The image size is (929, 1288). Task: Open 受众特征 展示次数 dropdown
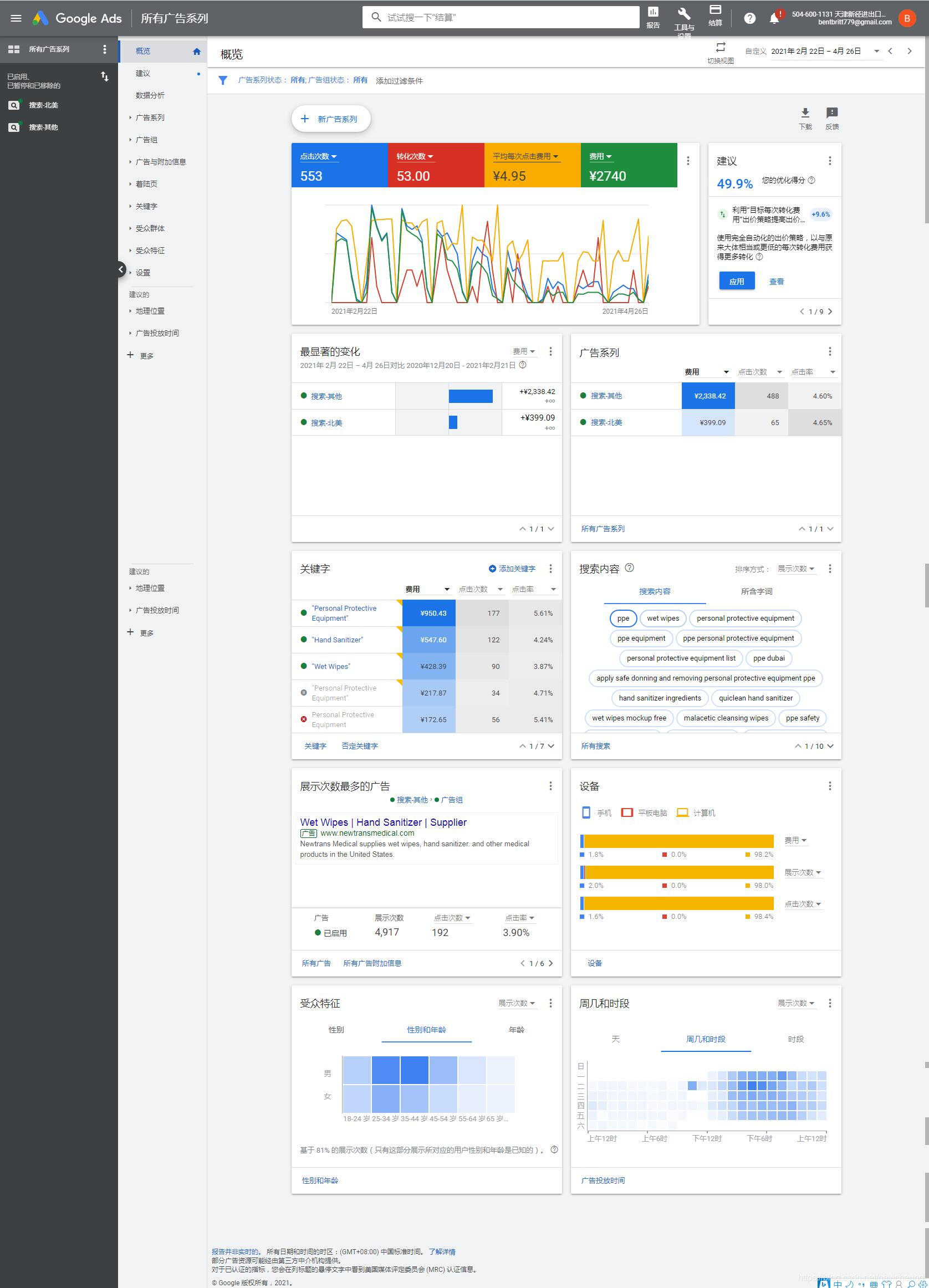click(x=517, y=1004)
